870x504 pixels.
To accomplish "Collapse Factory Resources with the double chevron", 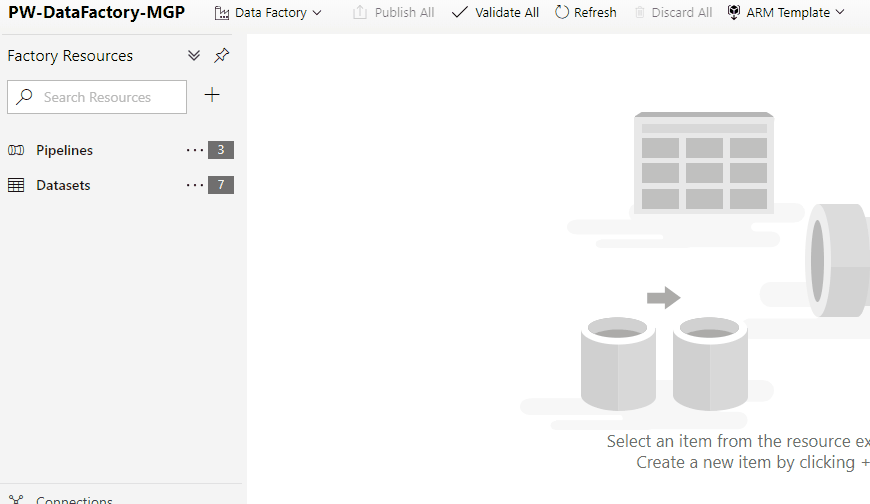I will coord(194,56).
